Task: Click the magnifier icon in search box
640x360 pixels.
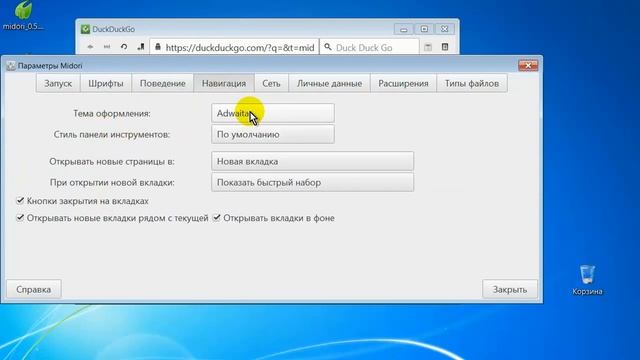Action: click(328, 47)
